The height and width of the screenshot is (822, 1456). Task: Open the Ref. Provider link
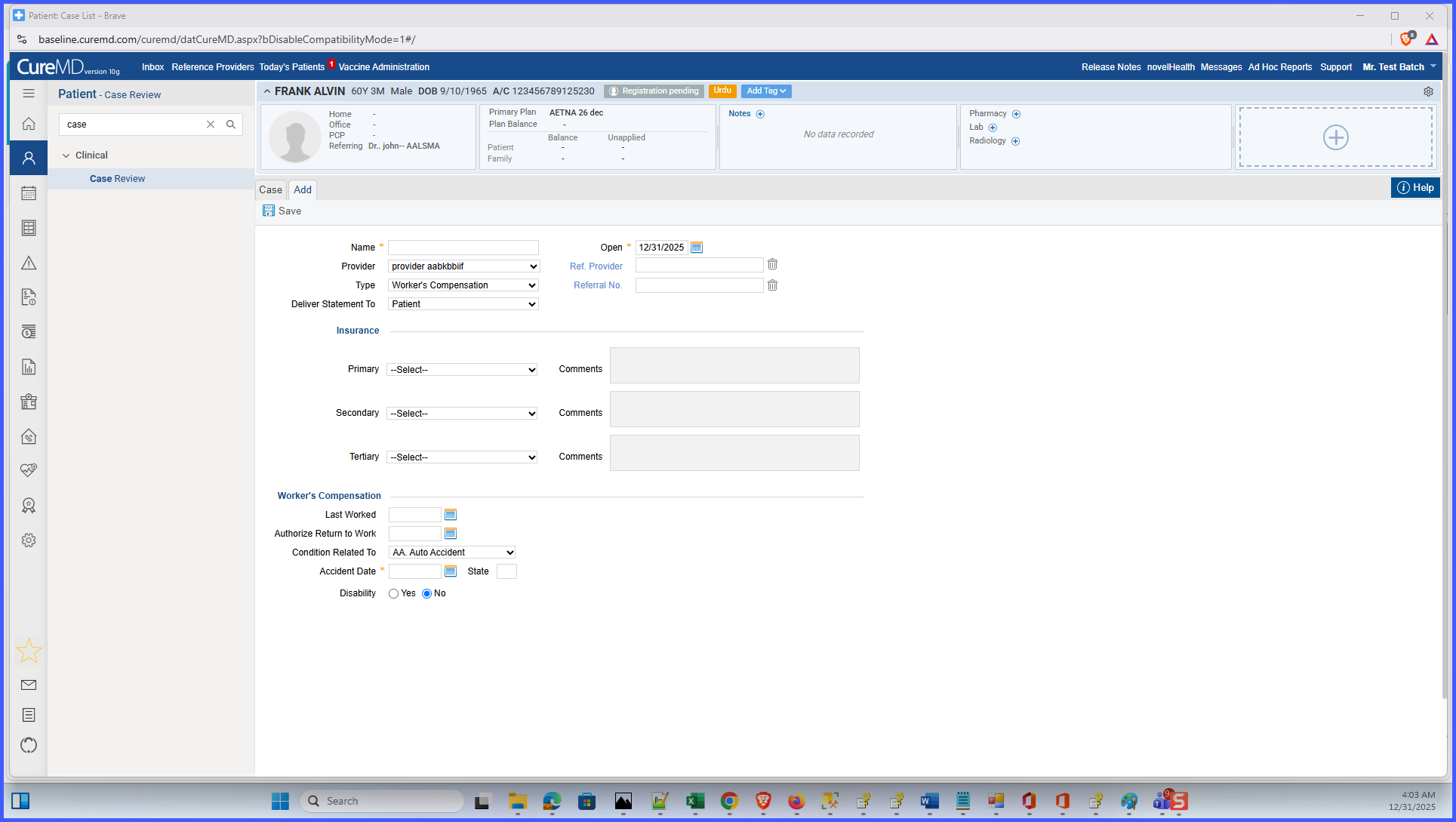tap(596, 266)
